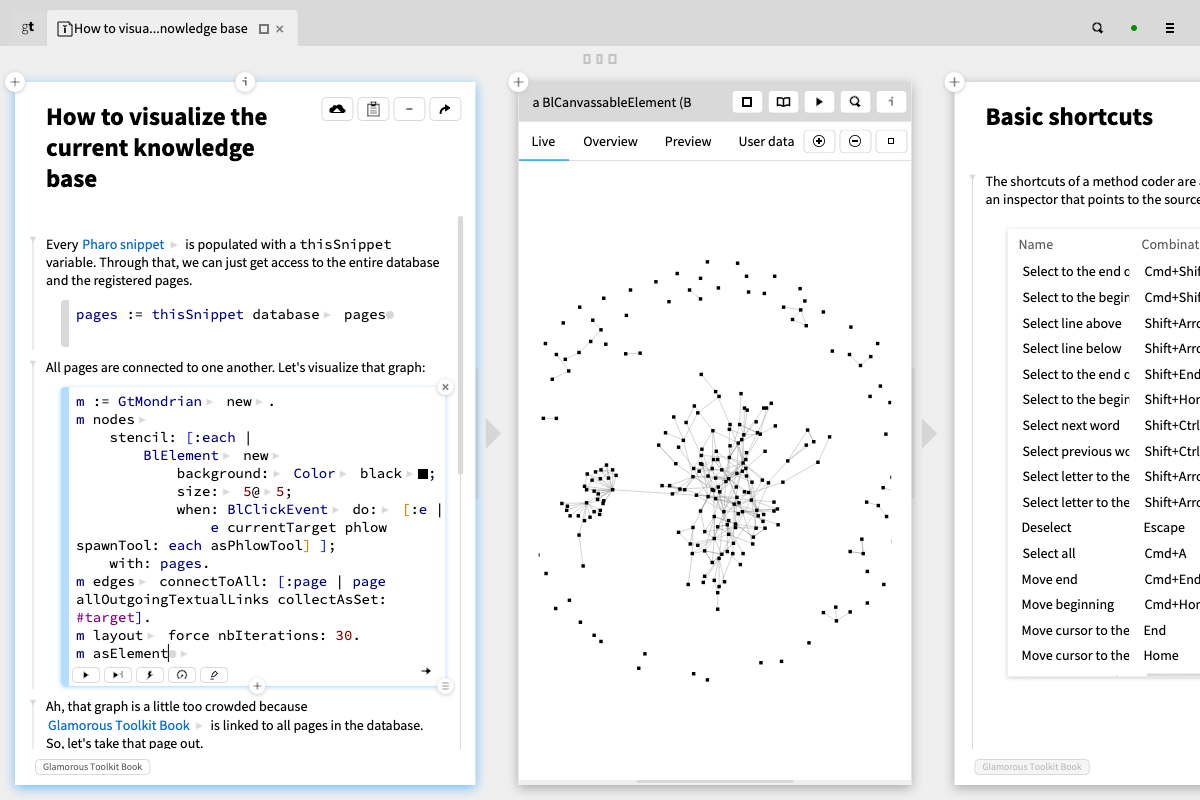Click the green status indicator dot

1134,28
